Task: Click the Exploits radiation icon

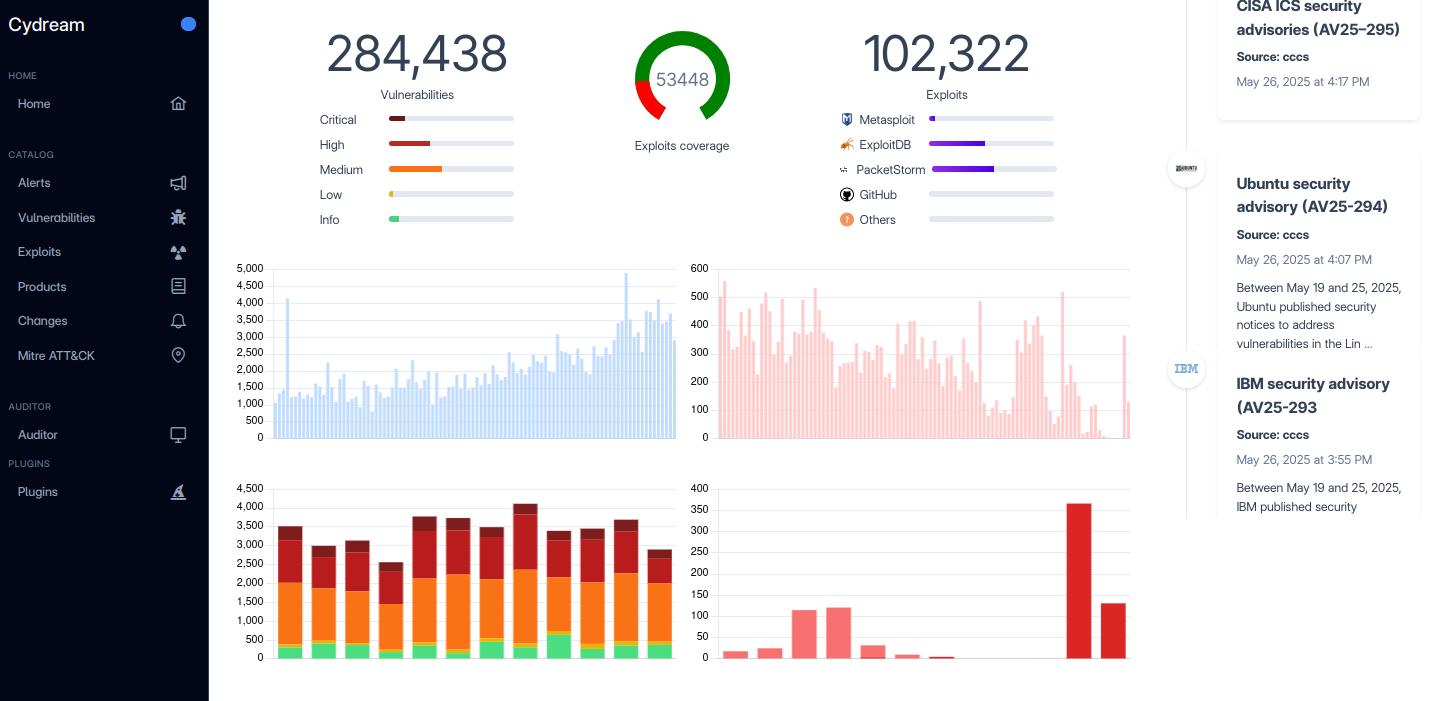Action: (178, 252)
